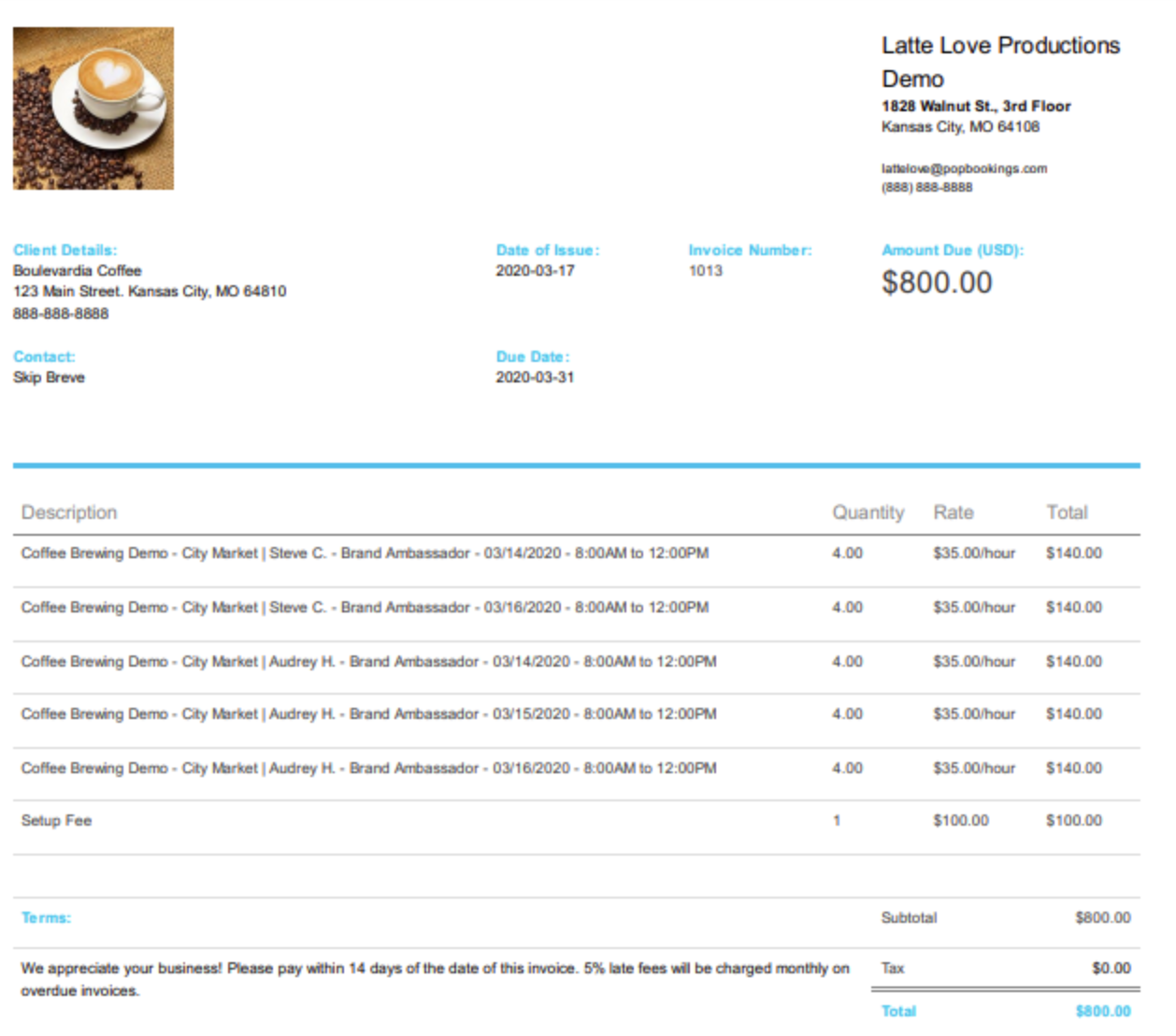Click the Setup Fee line description

tap(56, 821)
